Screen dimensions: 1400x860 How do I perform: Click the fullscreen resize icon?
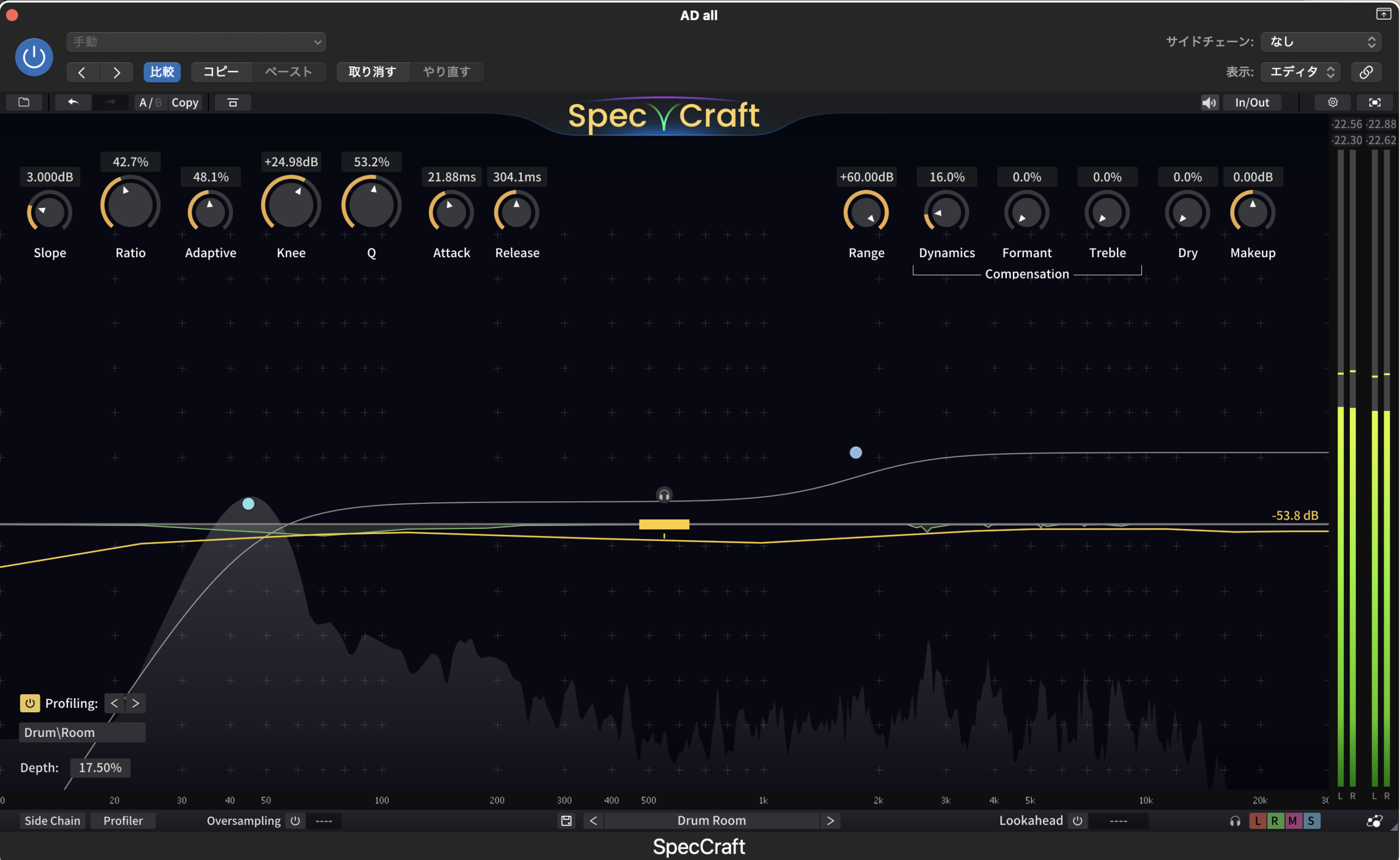1374,102
